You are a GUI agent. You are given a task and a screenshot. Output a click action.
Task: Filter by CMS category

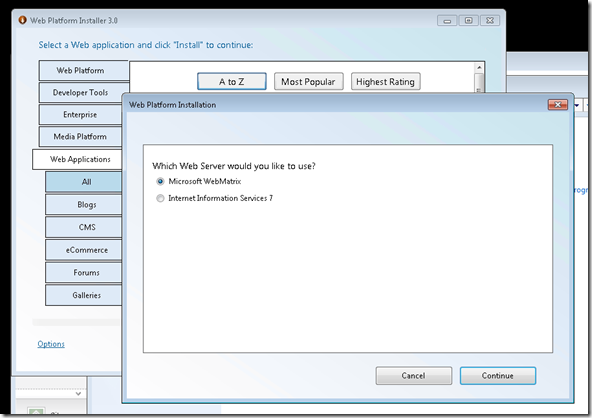click(84, 227)
